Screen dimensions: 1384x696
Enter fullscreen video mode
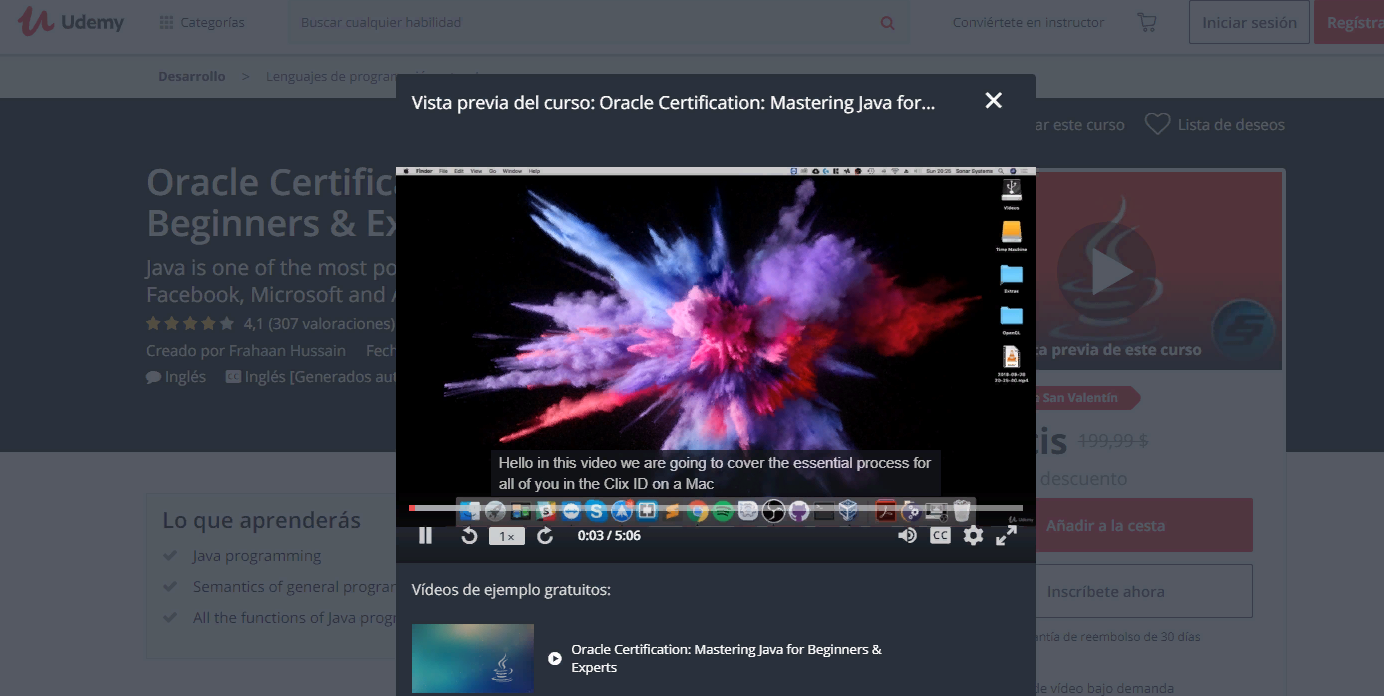(1006, 536)
